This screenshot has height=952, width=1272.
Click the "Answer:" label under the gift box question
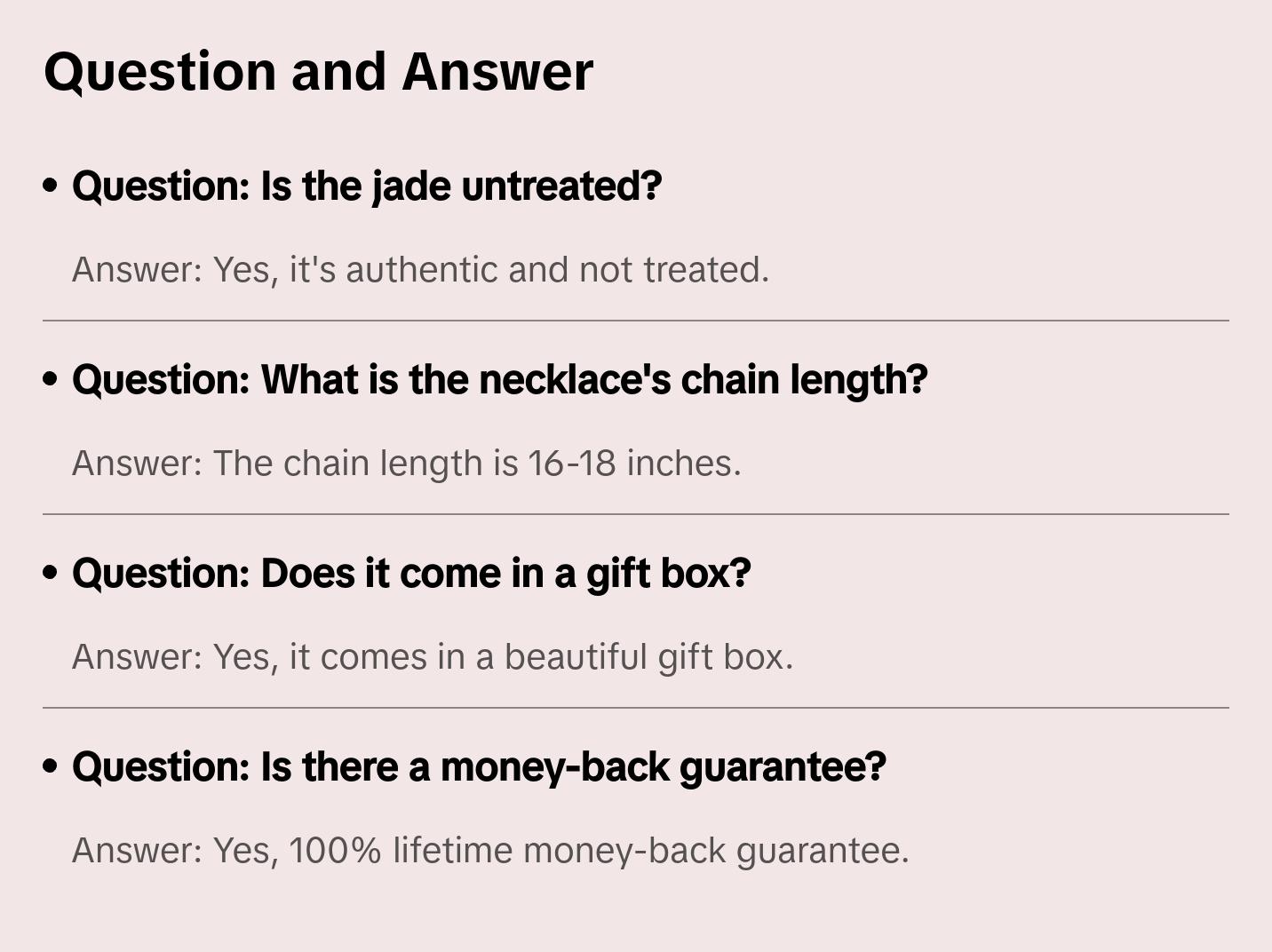(x=137, y=657)
